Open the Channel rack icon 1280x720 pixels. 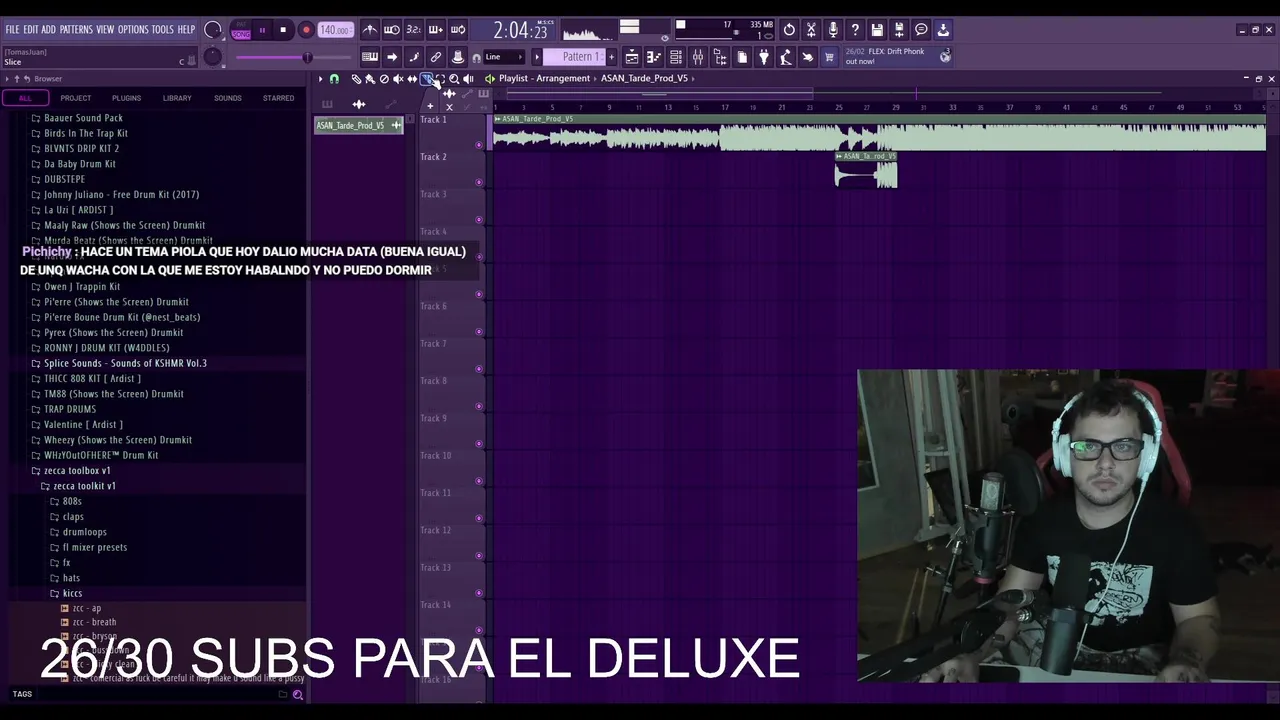point(676,57)
